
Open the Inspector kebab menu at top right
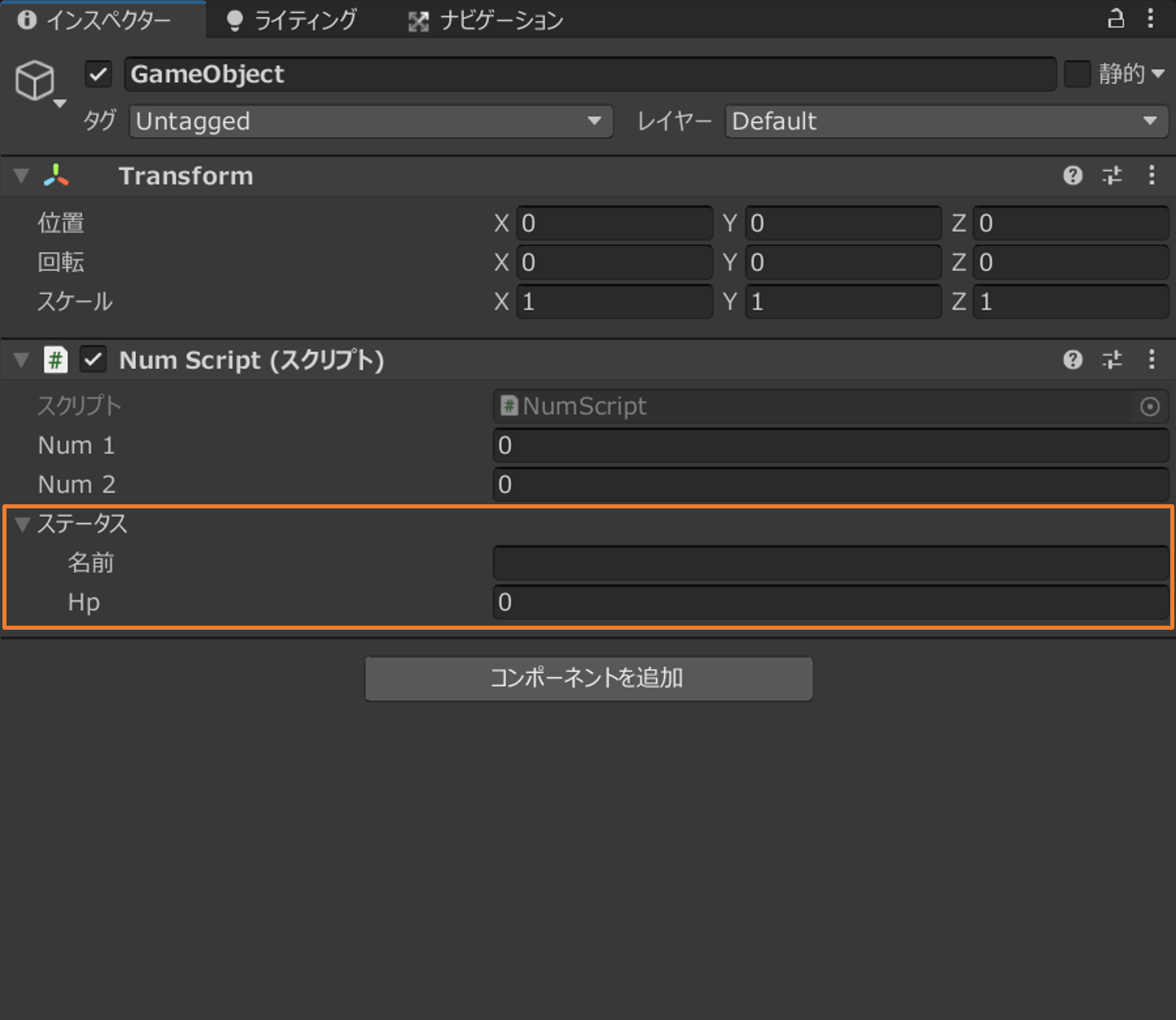(x=1151, y=19)
